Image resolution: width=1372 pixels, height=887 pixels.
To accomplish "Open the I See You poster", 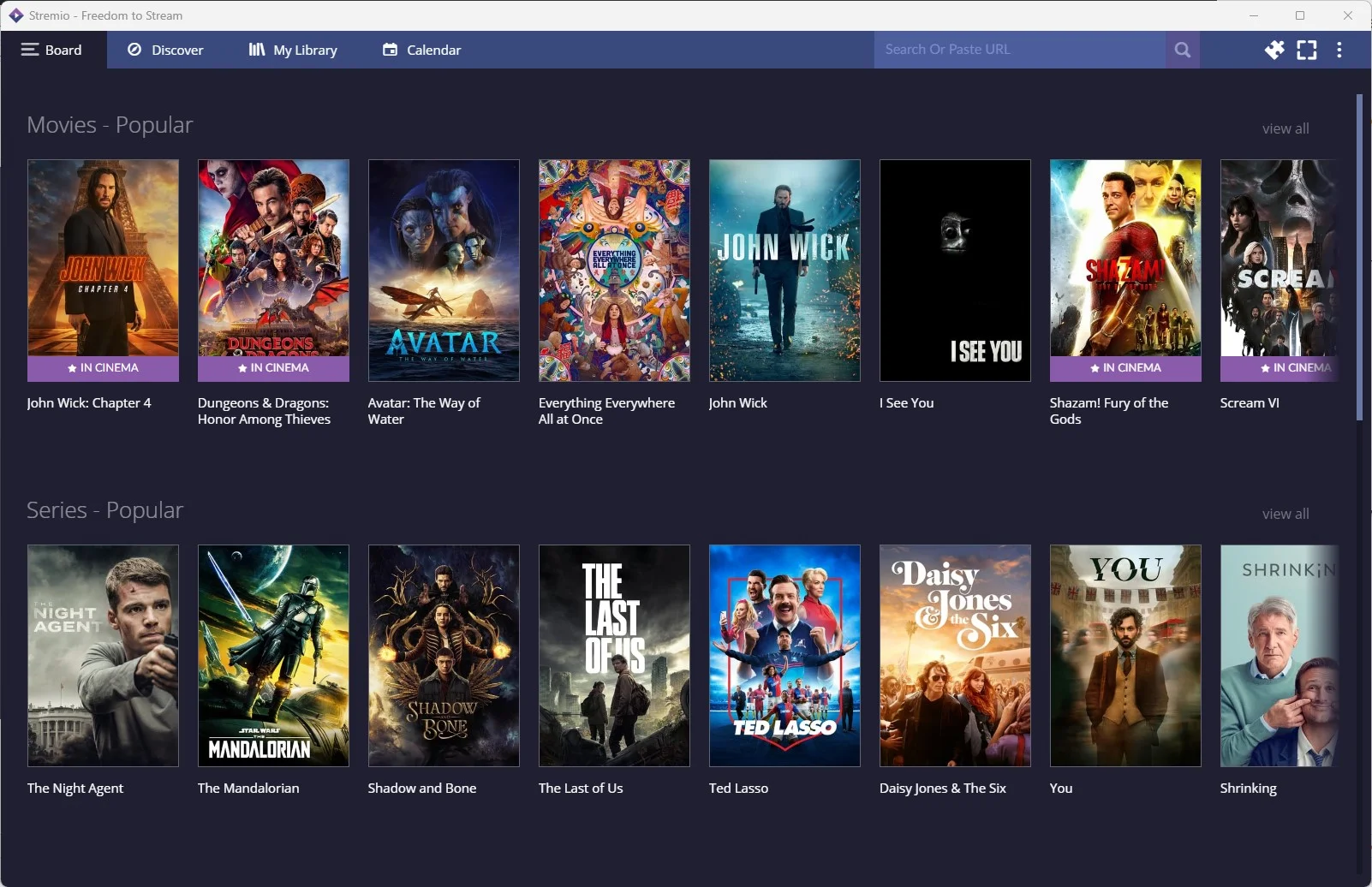I will point(955,270).
